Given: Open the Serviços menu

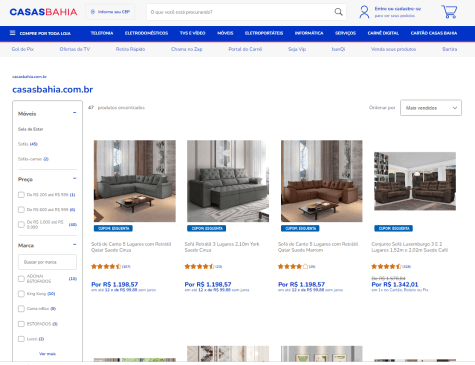Looking at the screenshot, I should pos(345,33).
